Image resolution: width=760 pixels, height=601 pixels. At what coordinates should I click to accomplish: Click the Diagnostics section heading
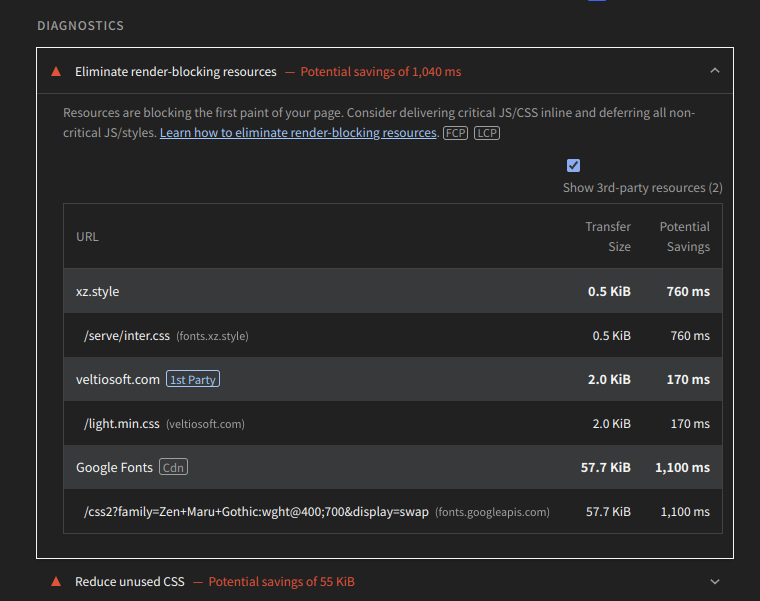[81, 25]
